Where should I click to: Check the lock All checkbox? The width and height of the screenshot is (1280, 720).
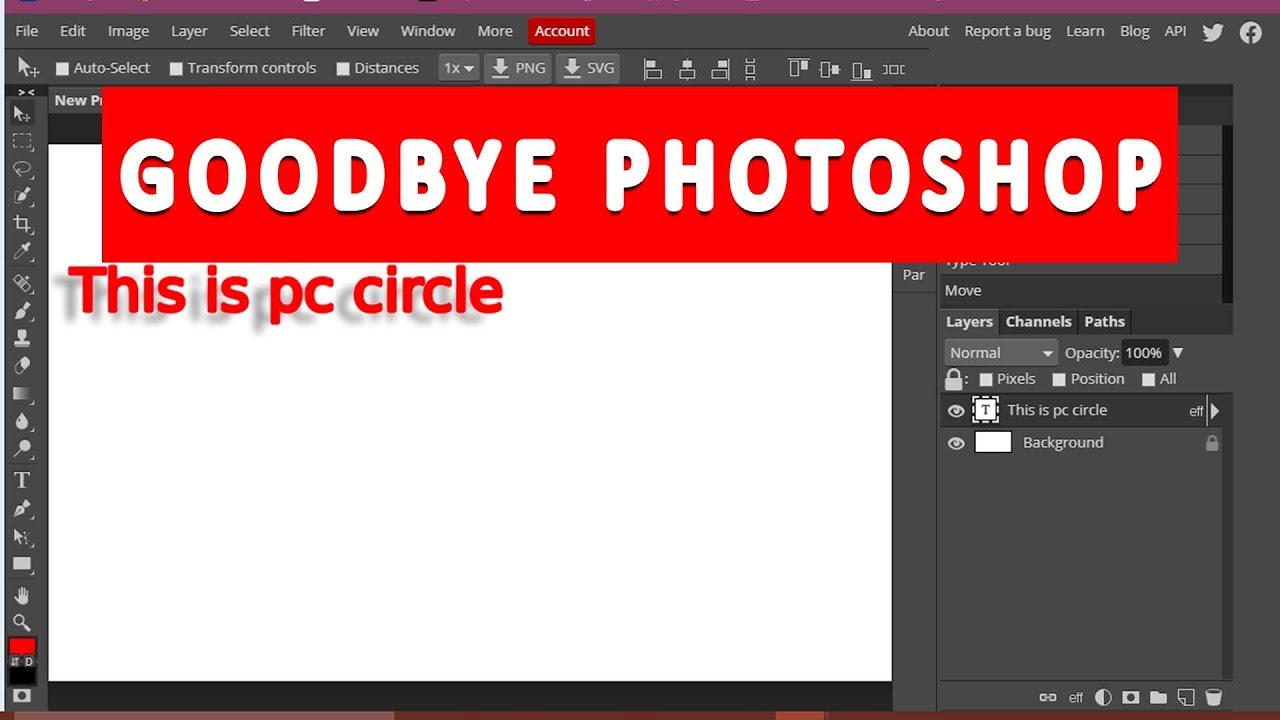[x=1149, y=380]
